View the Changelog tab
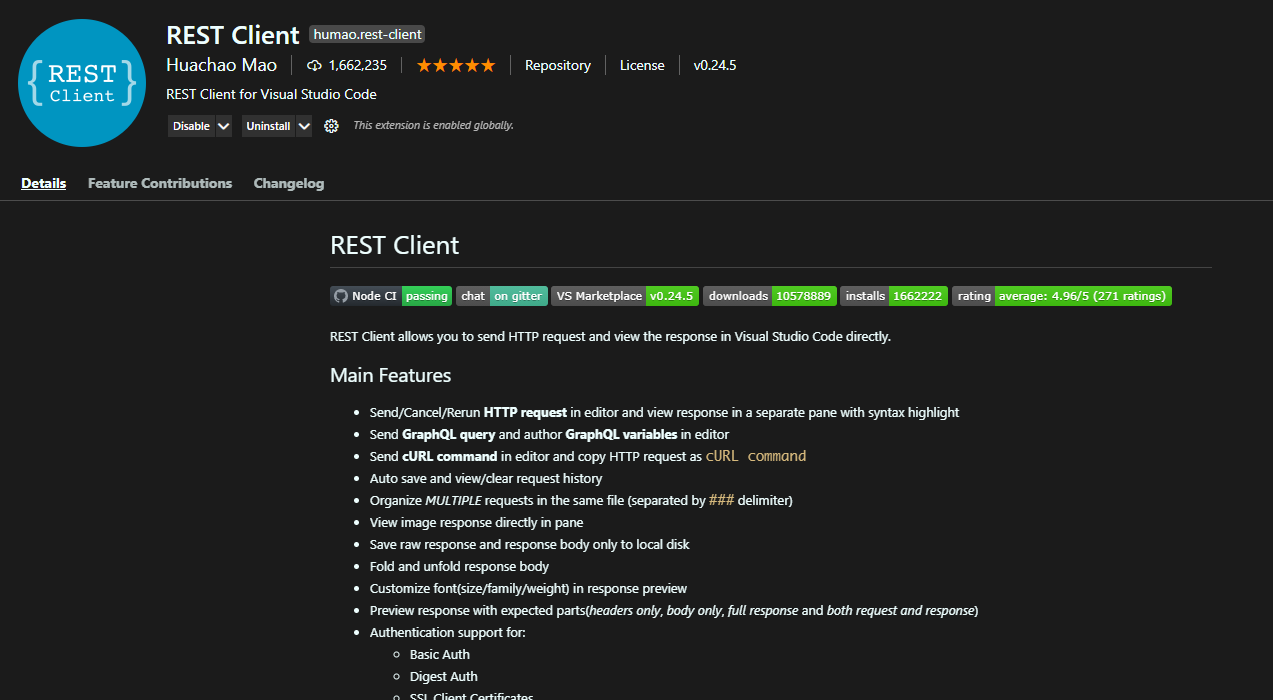 click(x=289, y=183)
